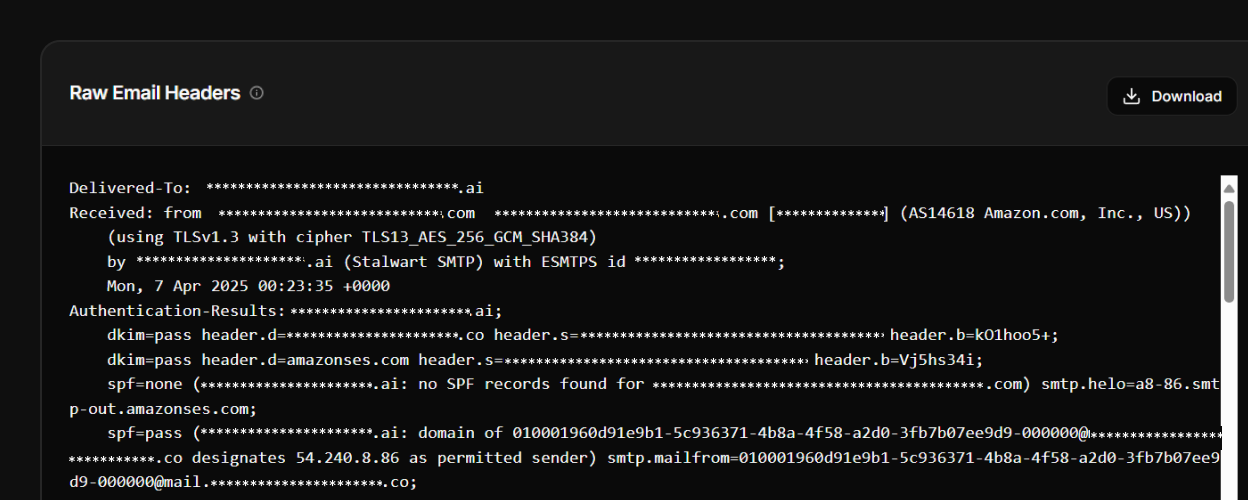The height and width of the screenshot is (500, 1248).
Task: Click the header.d=amazonses.com text
Action: 305,360
